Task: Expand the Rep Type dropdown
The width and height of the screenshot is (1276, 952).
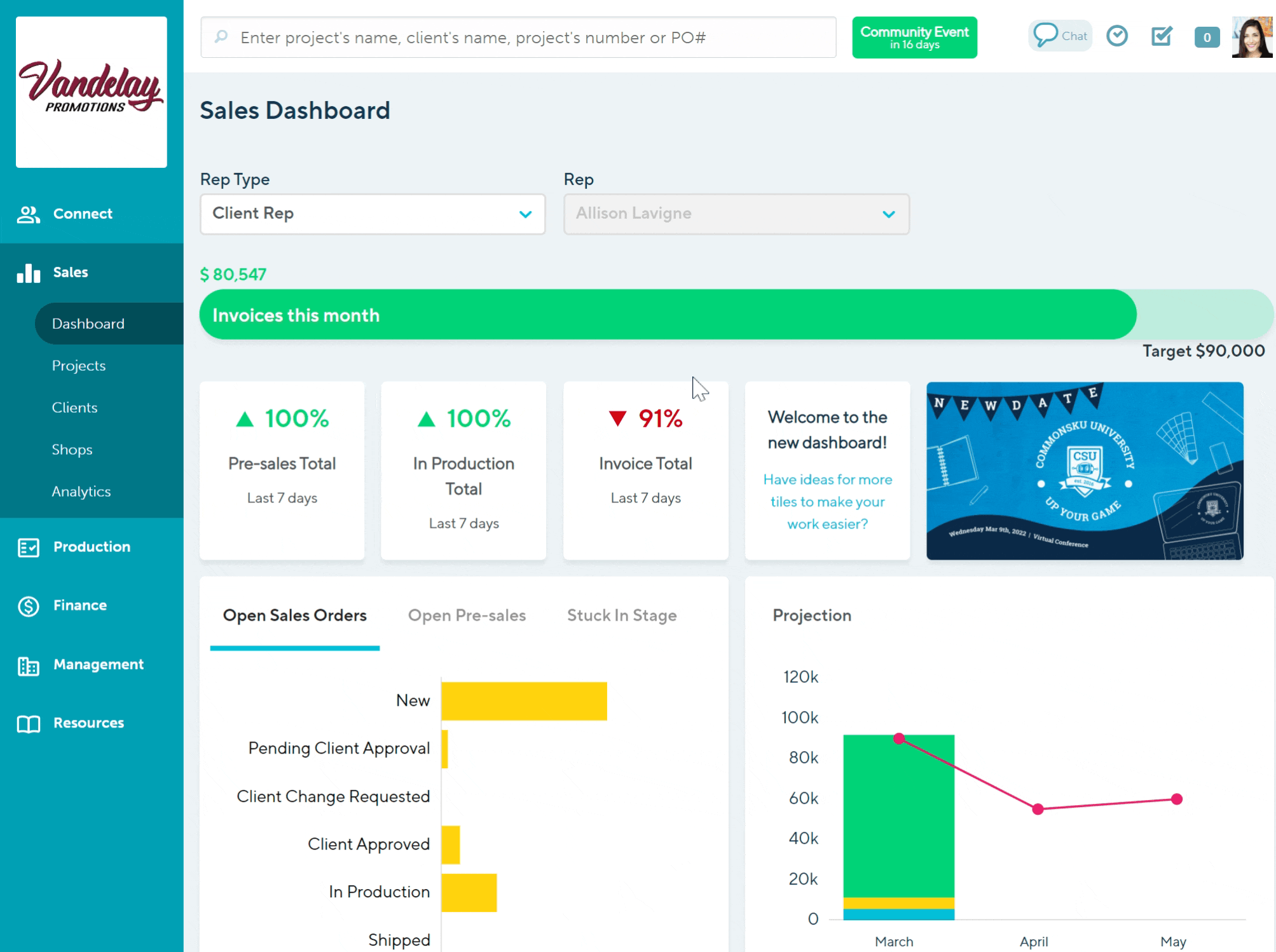Action: pos(373,214)
